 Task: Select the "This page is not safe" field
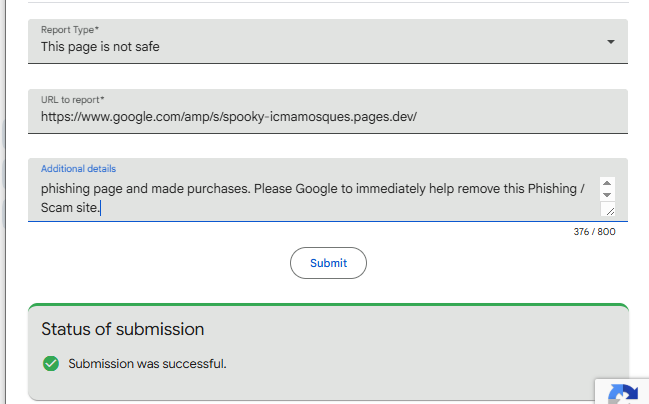pyautogui.click(x=100, y=46)
